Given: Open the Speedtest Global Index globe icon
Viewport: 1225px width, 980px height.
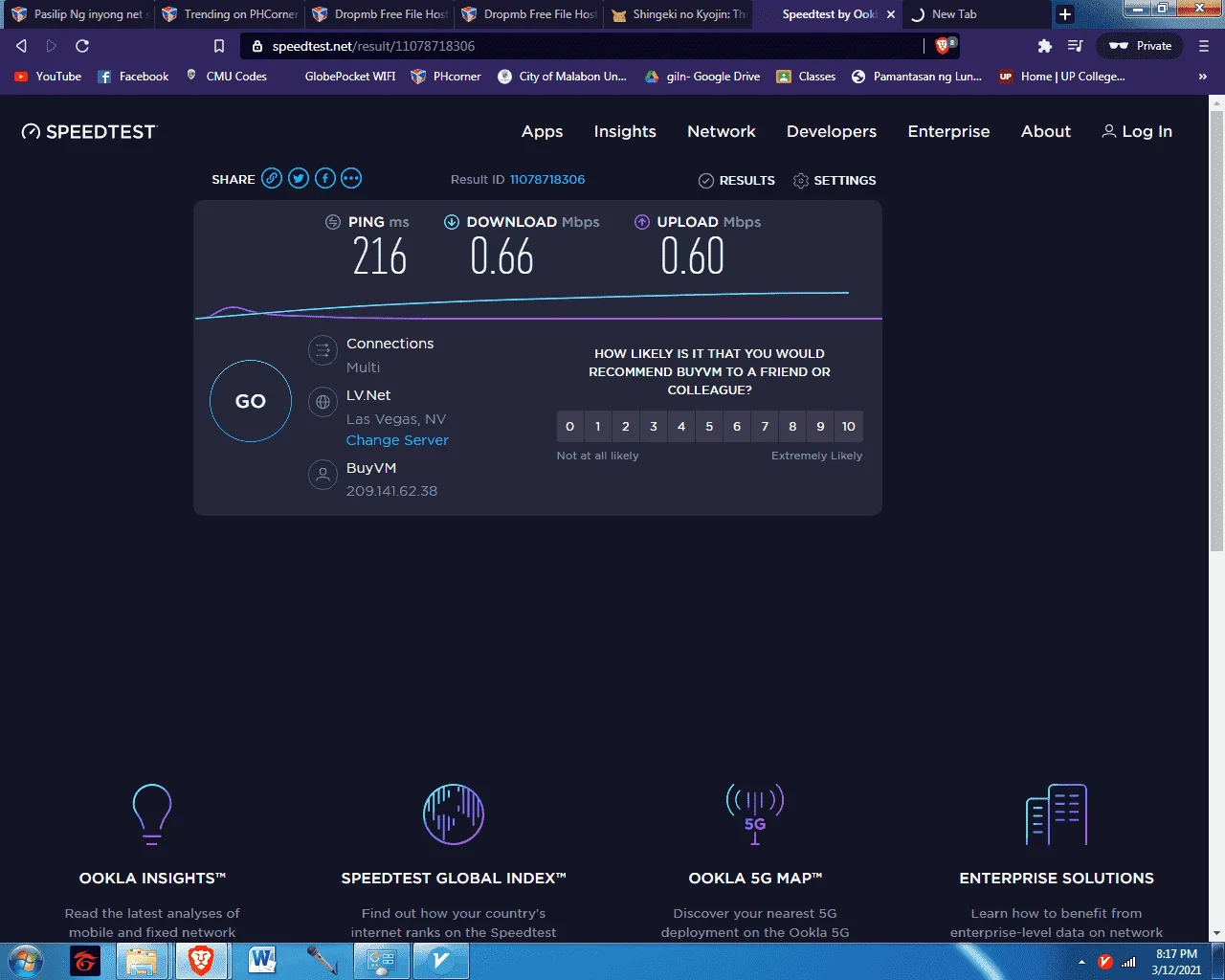Looking at the screenshot, I should coord(454,814).
